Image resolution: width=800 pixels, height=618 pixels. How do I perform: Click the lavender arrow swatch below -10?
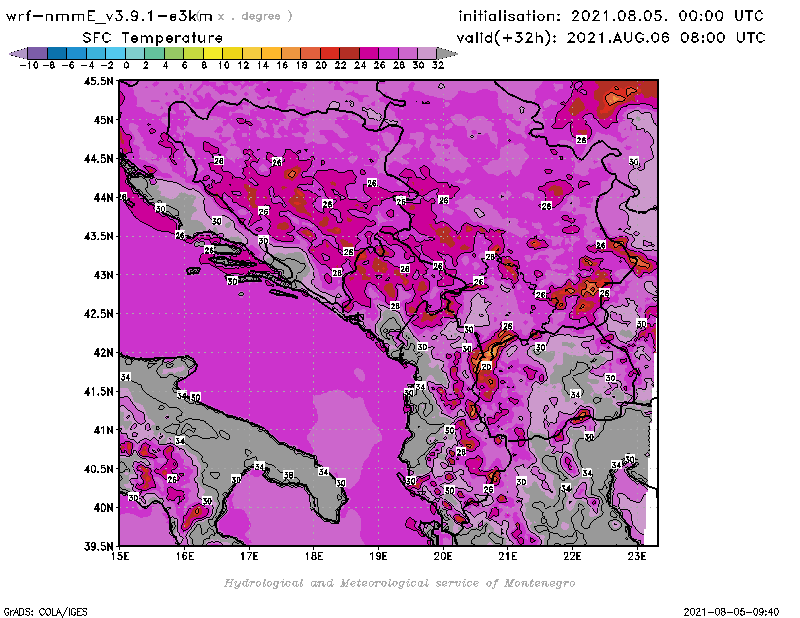point(18,53)
